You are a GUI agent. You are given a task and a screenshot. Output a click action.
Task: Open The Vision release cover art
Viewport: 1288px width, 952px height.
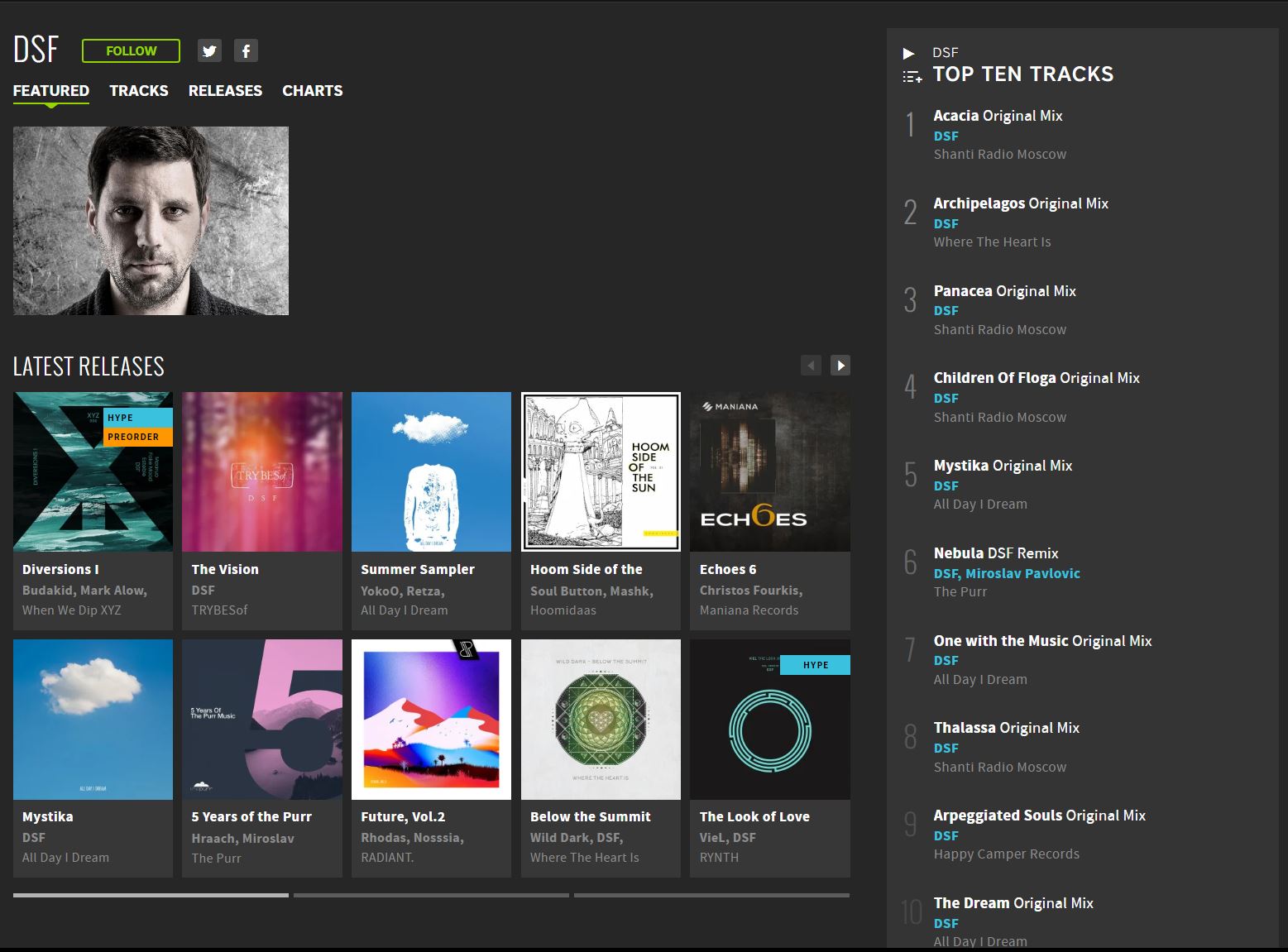click(262, 471)
